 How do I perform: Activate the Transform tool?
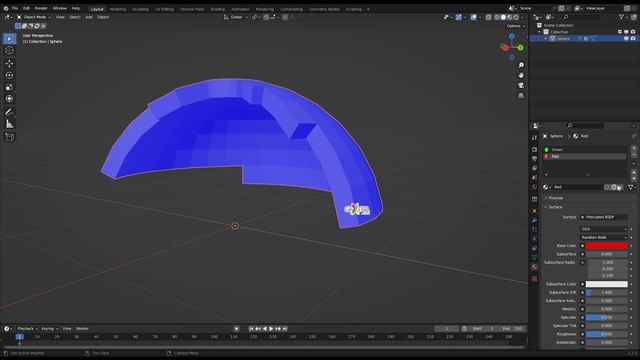click(x=9, y=99)
